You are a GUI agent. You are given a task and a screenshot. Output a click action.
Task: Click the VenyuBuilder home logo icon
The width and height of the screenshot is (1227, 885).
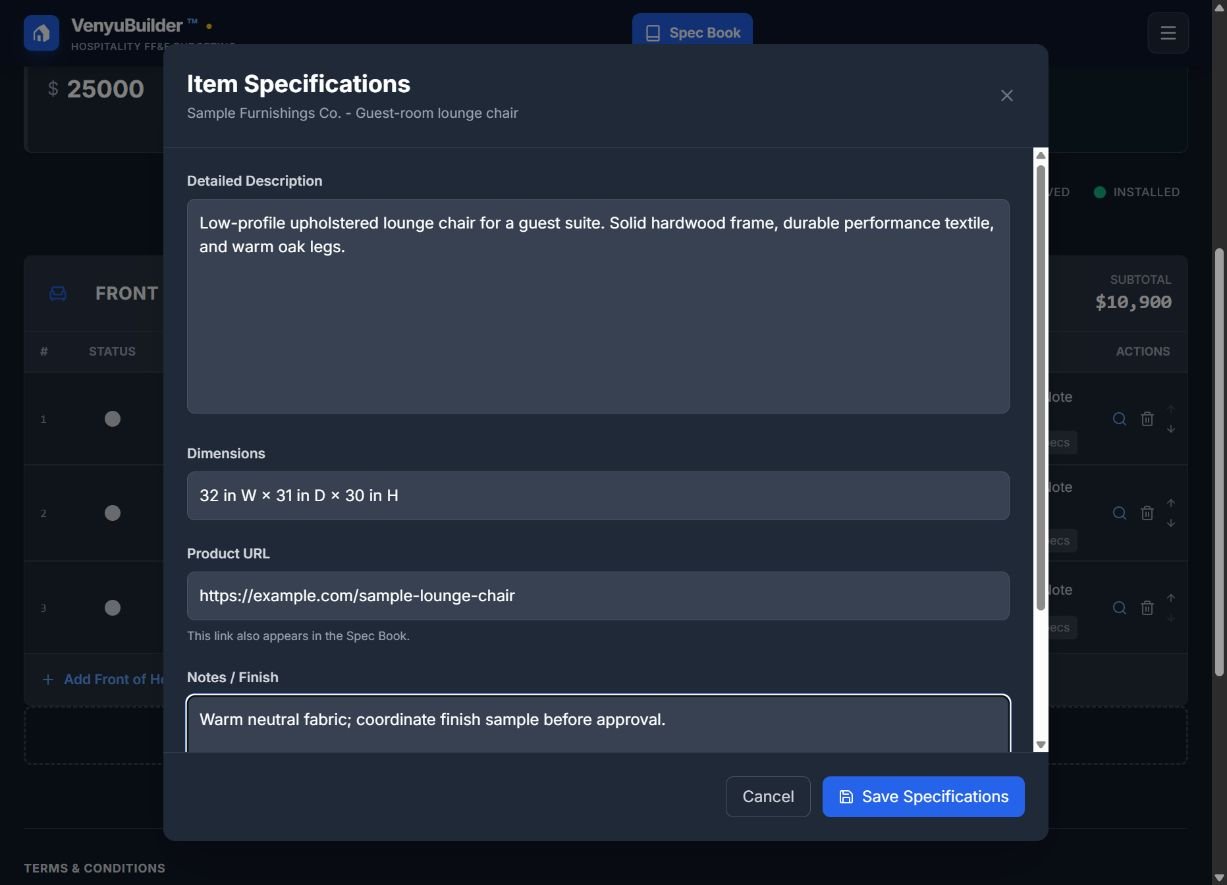click(x=41, y=33)
